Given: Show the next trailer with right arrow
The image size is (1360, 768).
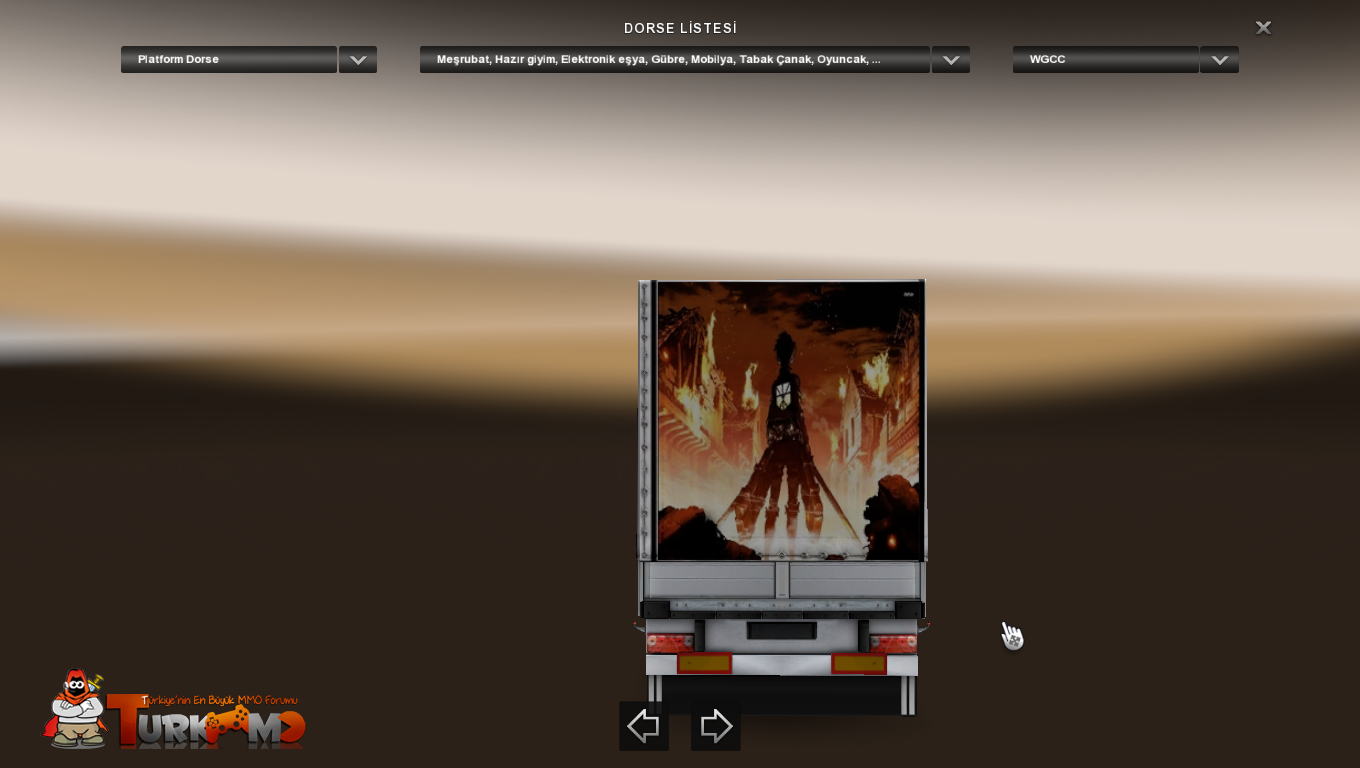Looking at the screenshot, I should coord(716,726).
